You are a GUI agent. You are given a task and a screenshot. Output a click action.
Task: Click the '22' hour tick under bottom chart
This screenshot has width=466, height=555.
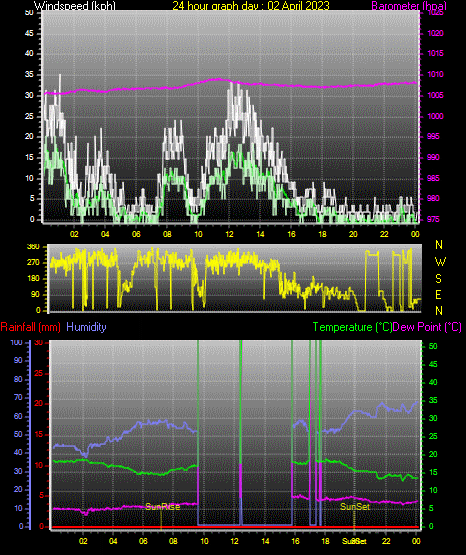pyautogui.click(x=386, y=541)
